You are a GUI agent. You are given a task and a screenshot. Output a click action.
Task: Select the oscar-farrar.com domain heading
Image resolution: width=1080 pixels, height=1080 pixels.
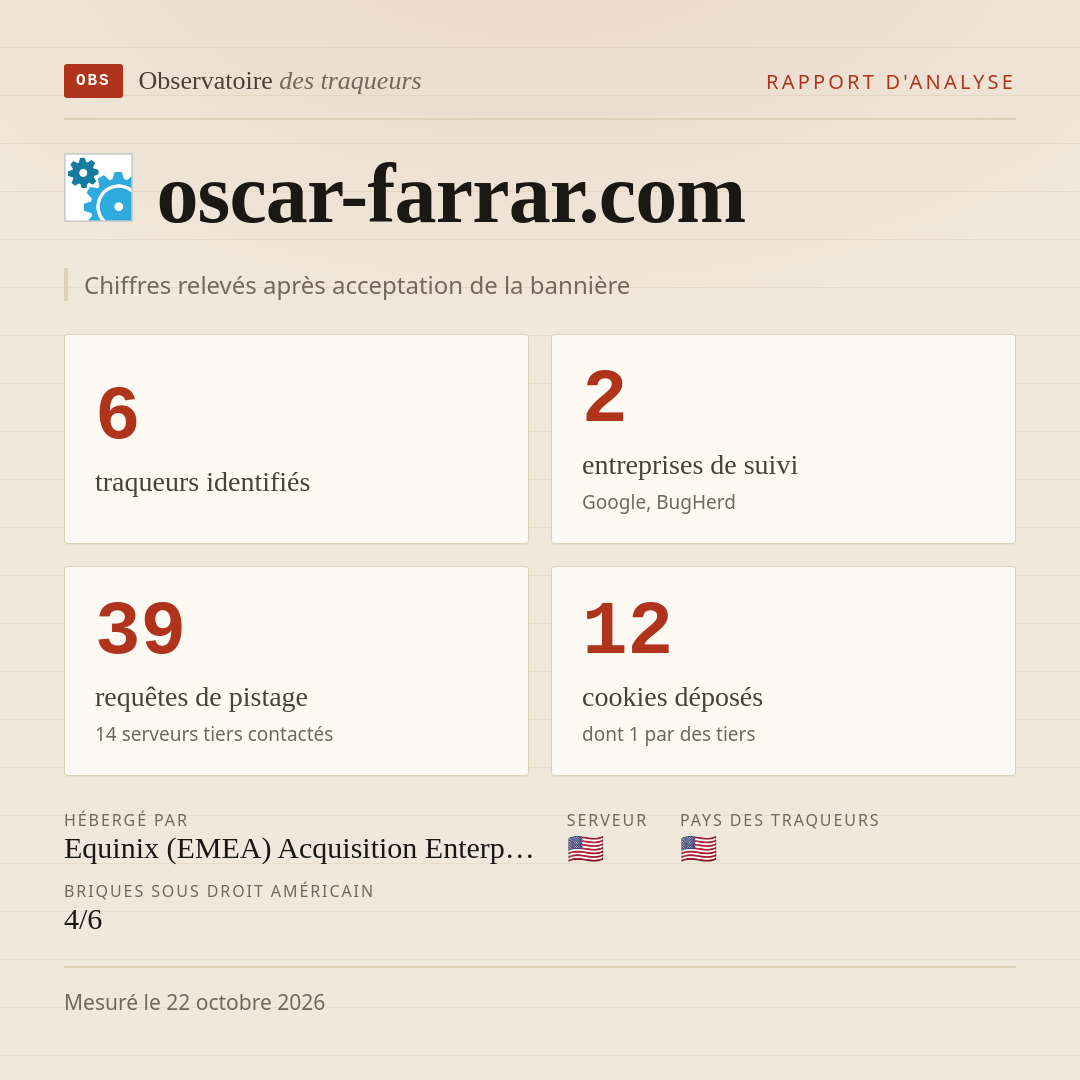451,195
